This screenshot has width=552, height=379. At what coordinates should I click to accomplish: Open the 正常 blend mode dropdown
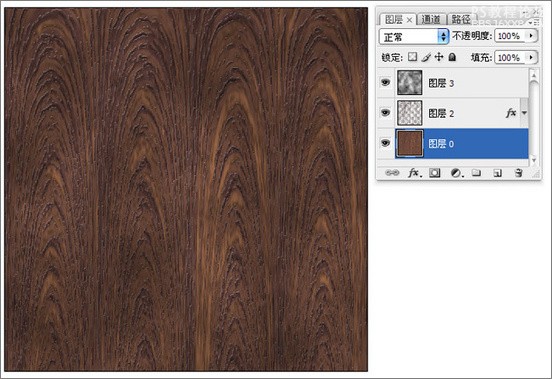point(414,37)
